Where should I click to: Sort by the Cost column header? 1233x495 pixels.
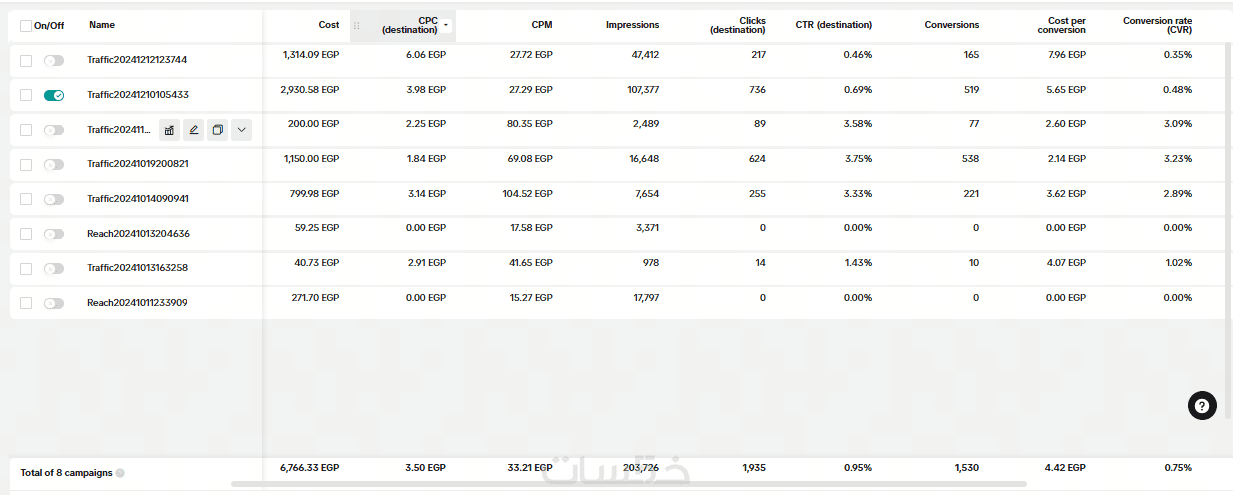click(x=329, y=25)
